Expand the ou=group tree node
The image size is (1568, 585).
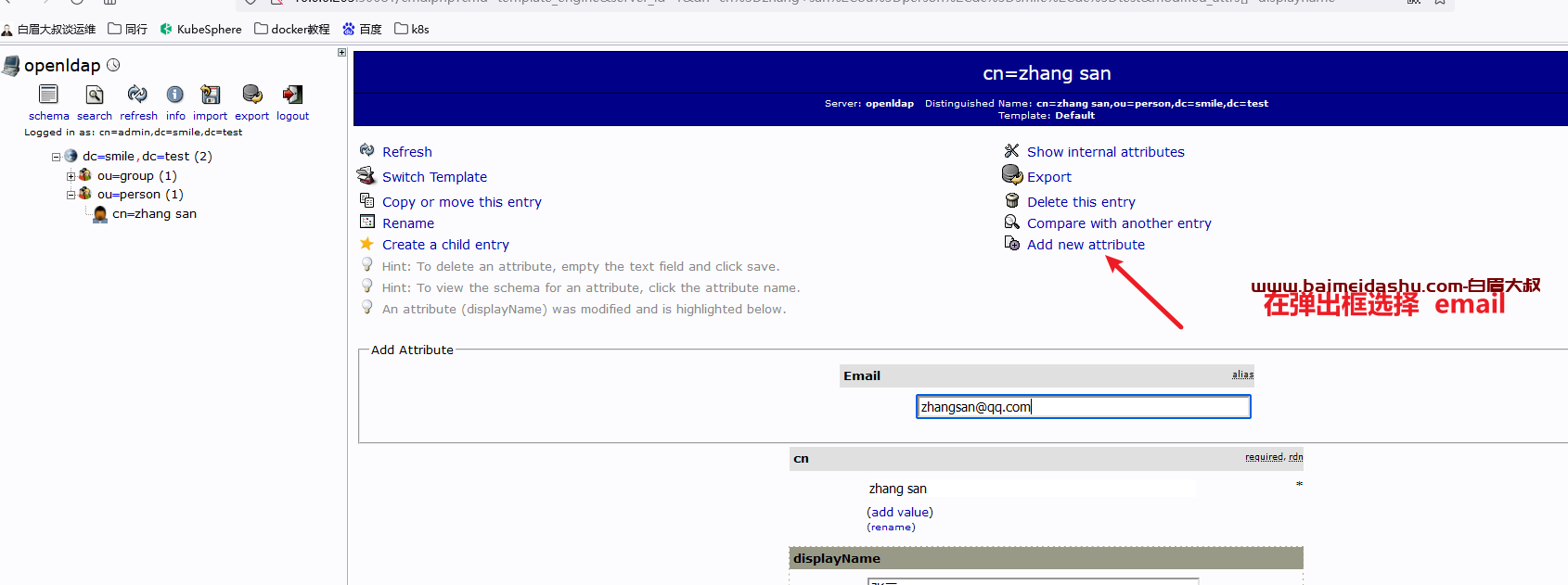(x=71, y=175)
